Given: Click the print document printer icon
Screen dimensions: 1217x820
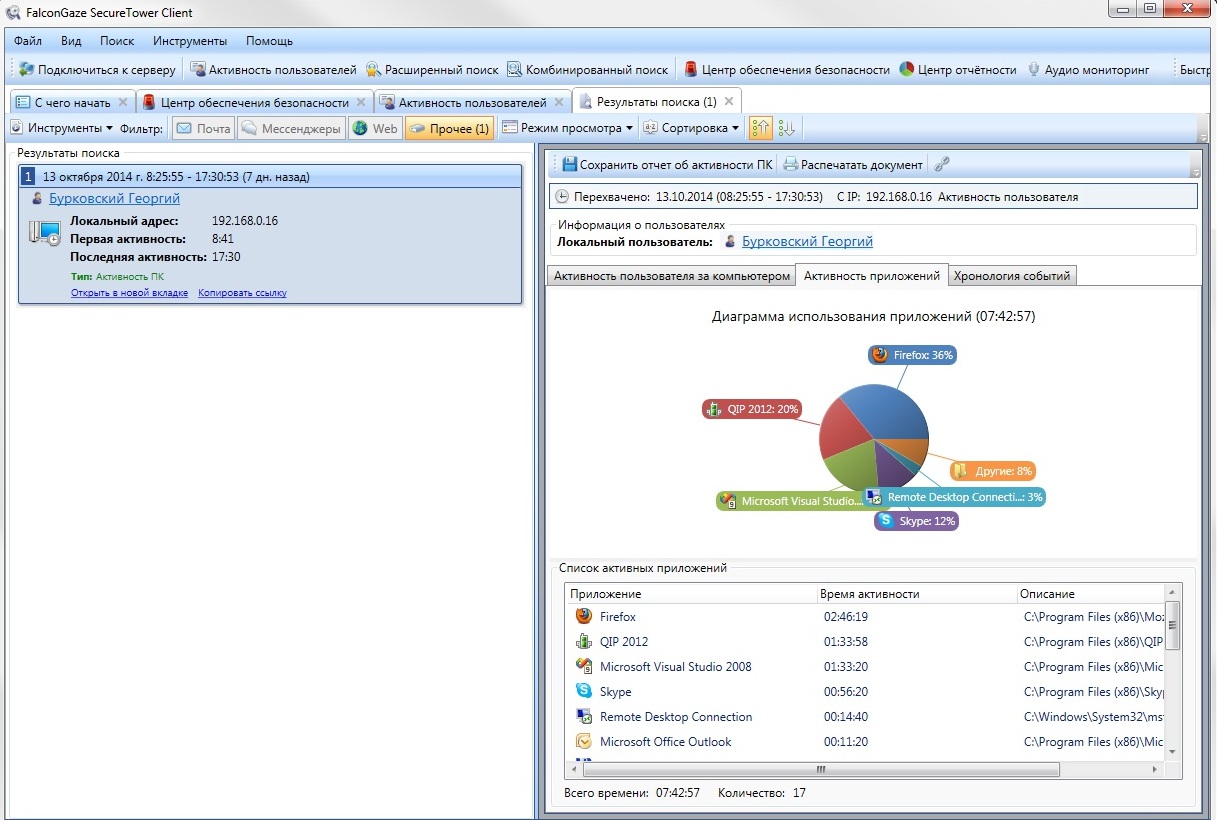Looking at the screenshot, I should click(791, 165).
